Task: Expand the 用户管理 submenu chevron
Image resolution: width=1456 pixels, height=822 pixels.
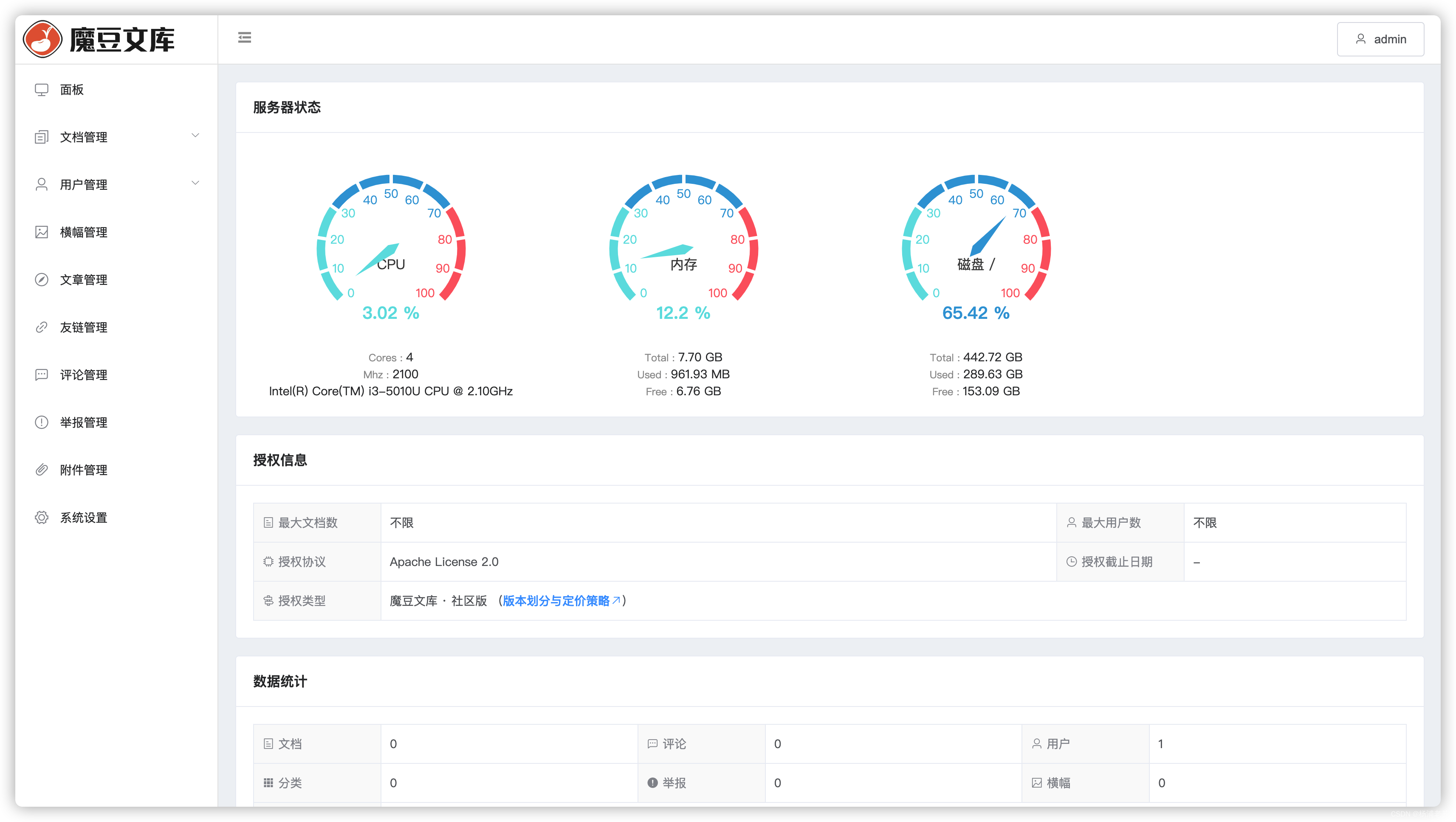Action: tap(195, 183)
